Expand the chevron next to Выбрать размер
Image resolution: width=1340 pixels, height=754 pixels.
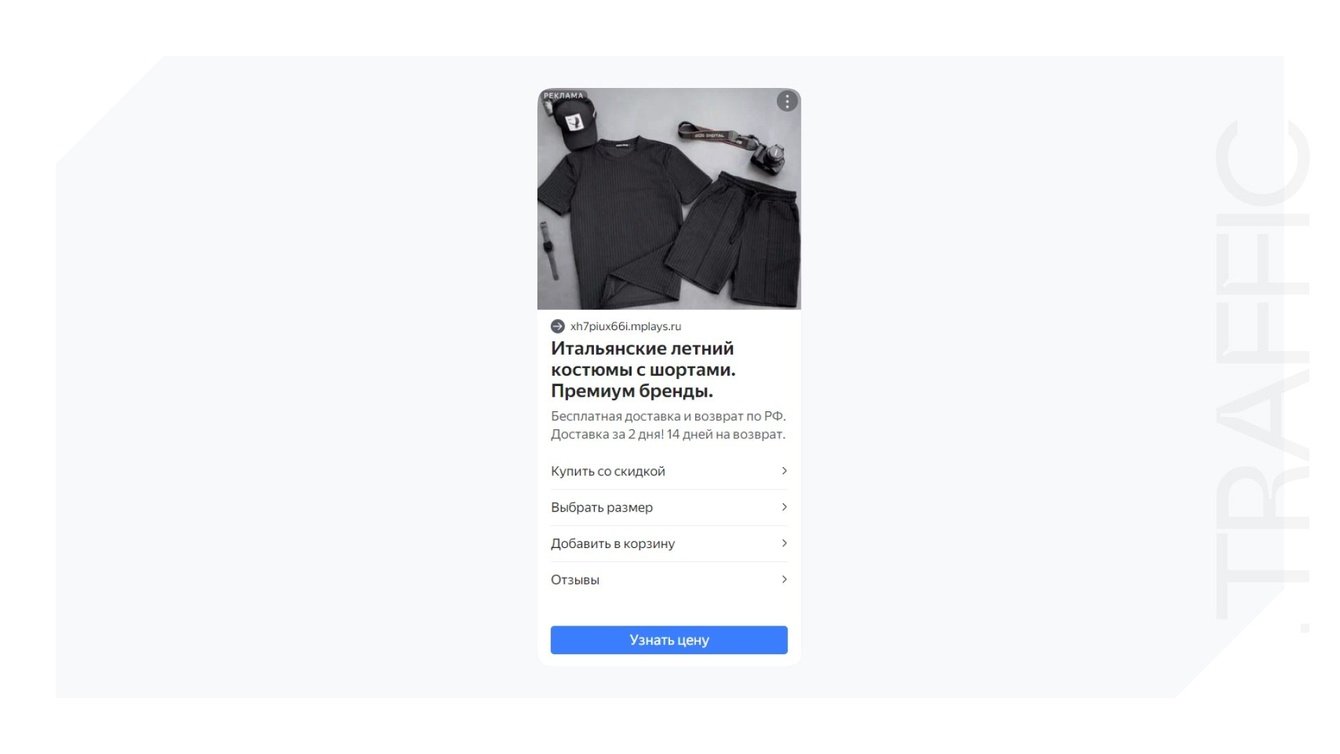point(784,507)
